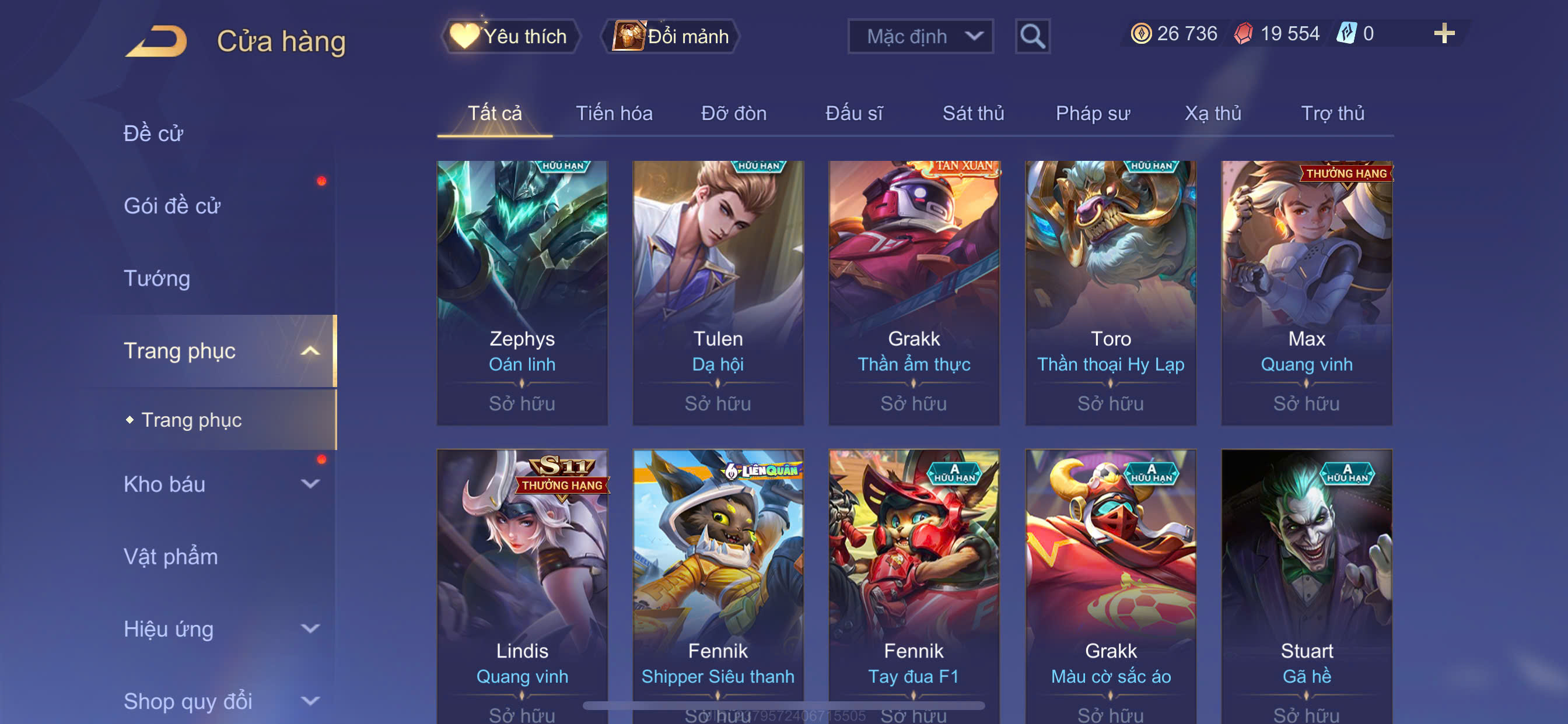
Task: Expand the Hiệu ứng sidebar section
Action: pyautogui.click(x=310, y=629)
